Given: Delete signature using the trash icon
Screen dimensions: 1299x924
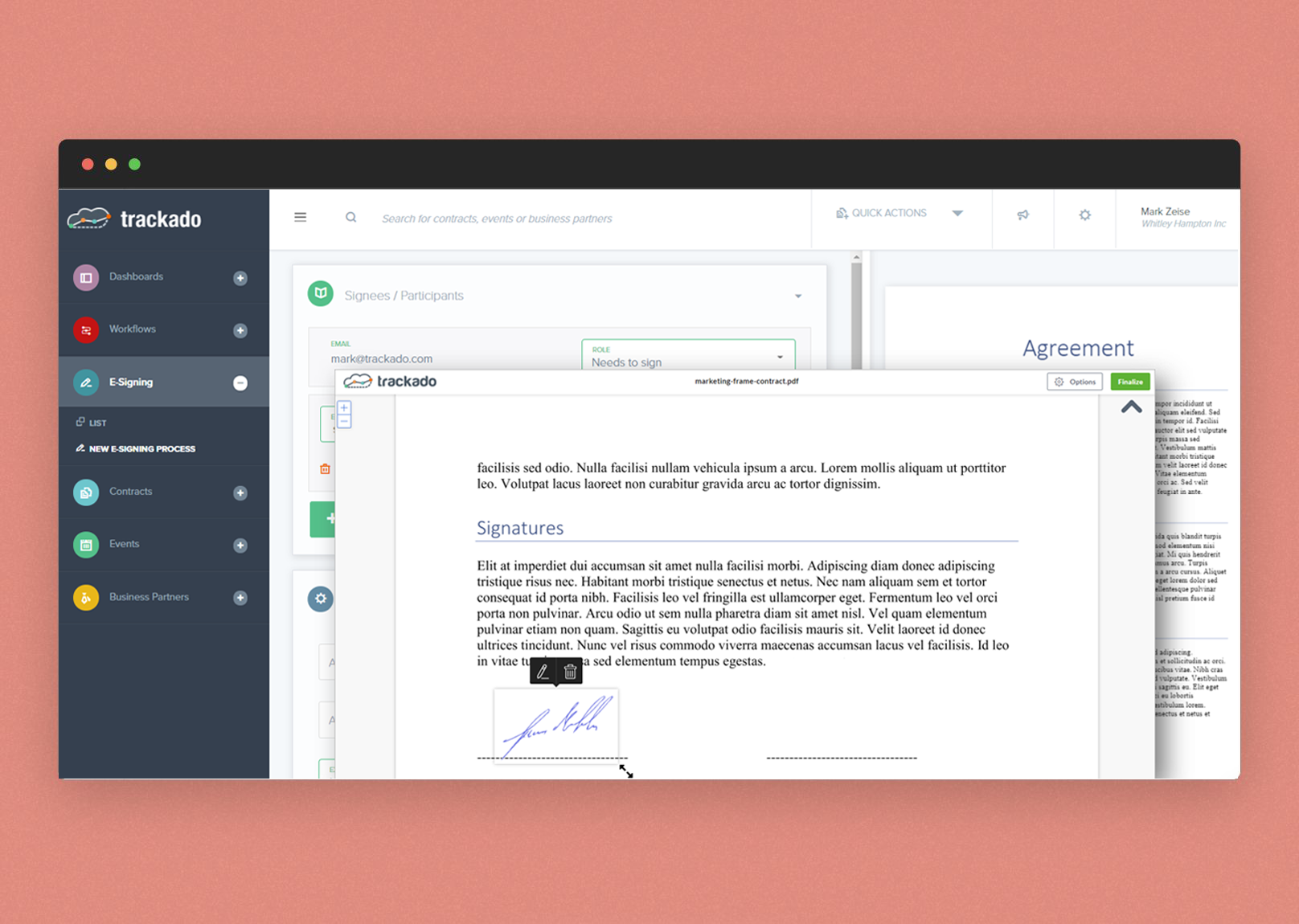Looking at the screenshot, I should click(570, 672).
